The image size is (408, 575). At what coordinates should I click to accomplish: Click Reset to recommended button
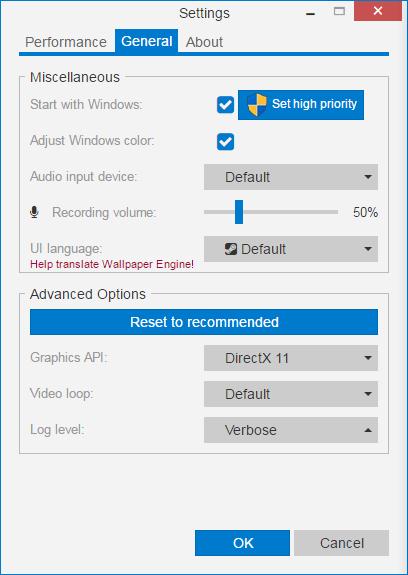pos(204,322)
